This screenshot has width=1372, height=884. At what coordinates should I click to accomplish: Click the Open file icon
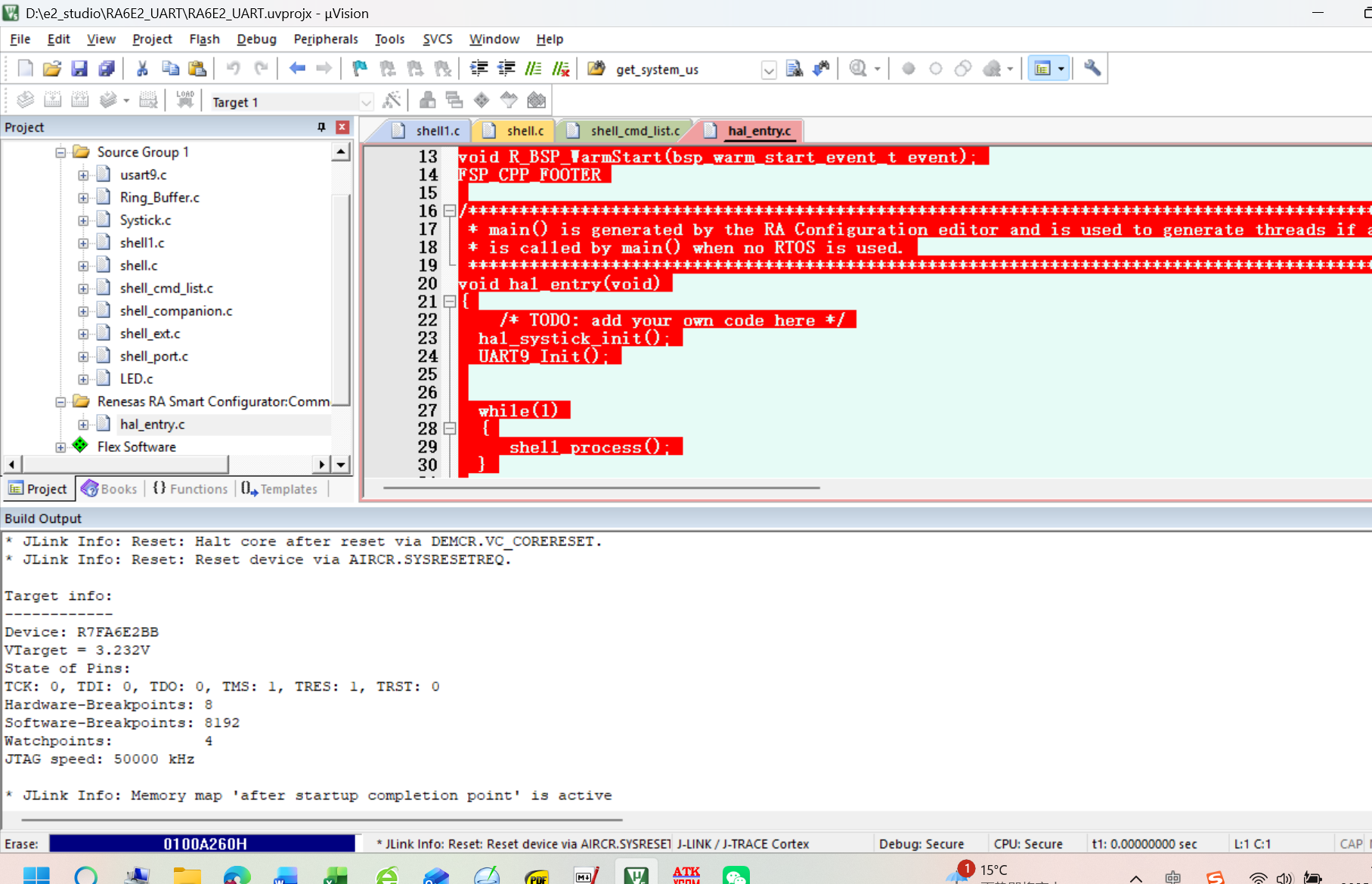tap(52, 69)
